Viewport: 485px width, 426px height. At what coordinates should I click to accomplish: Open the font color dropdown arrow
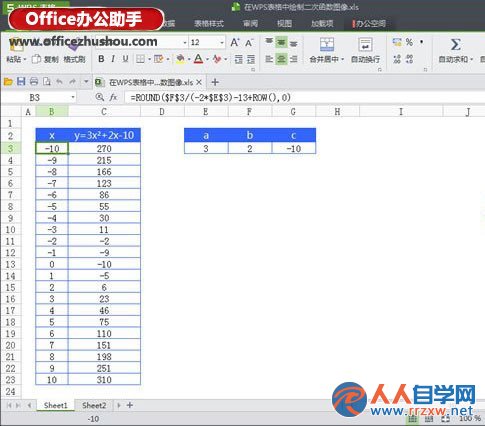click(207, 60)
